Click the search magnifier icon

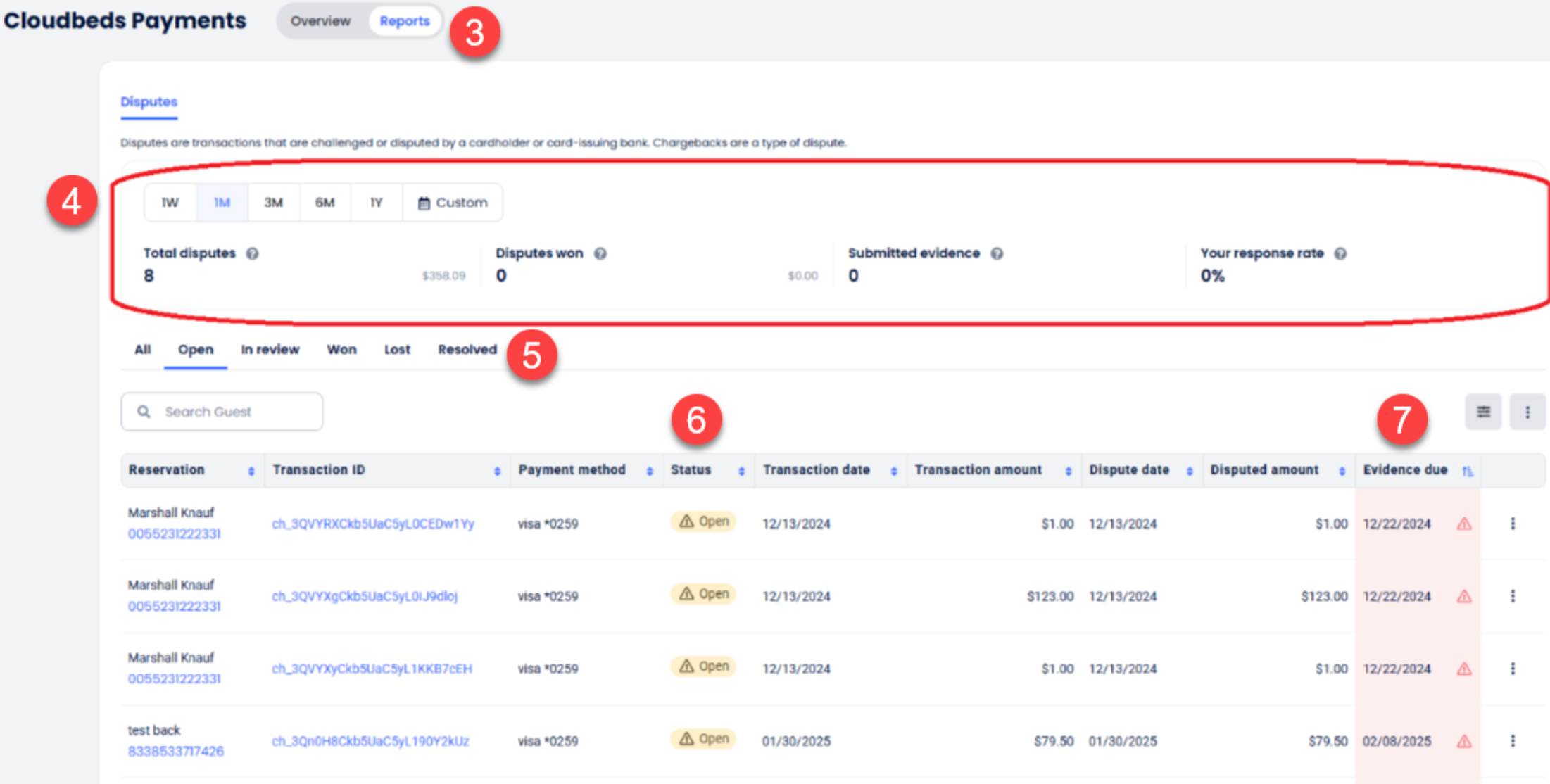144,412
